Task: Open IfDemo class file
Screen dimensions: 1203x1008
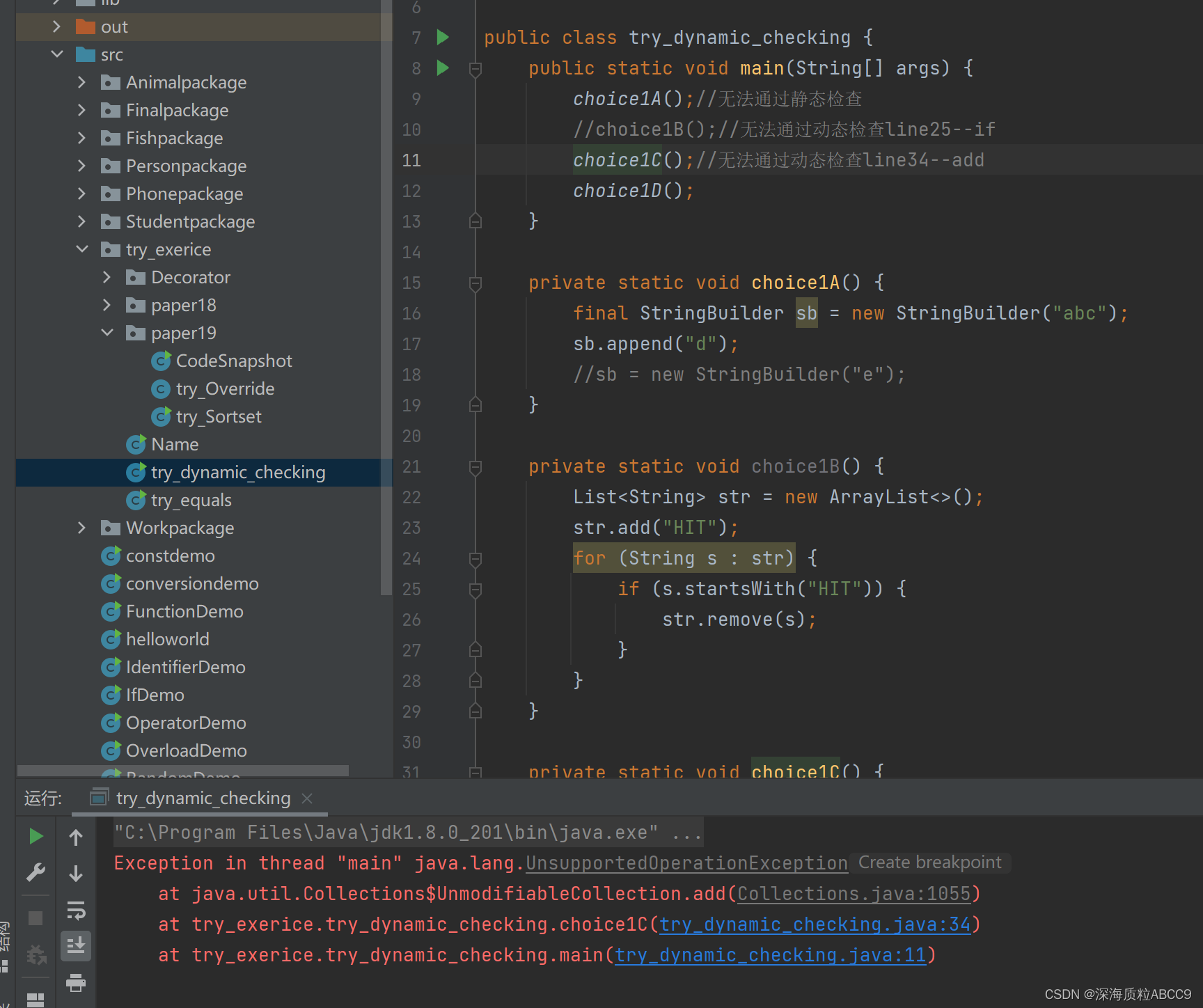Action: click(x=155, y=695)
